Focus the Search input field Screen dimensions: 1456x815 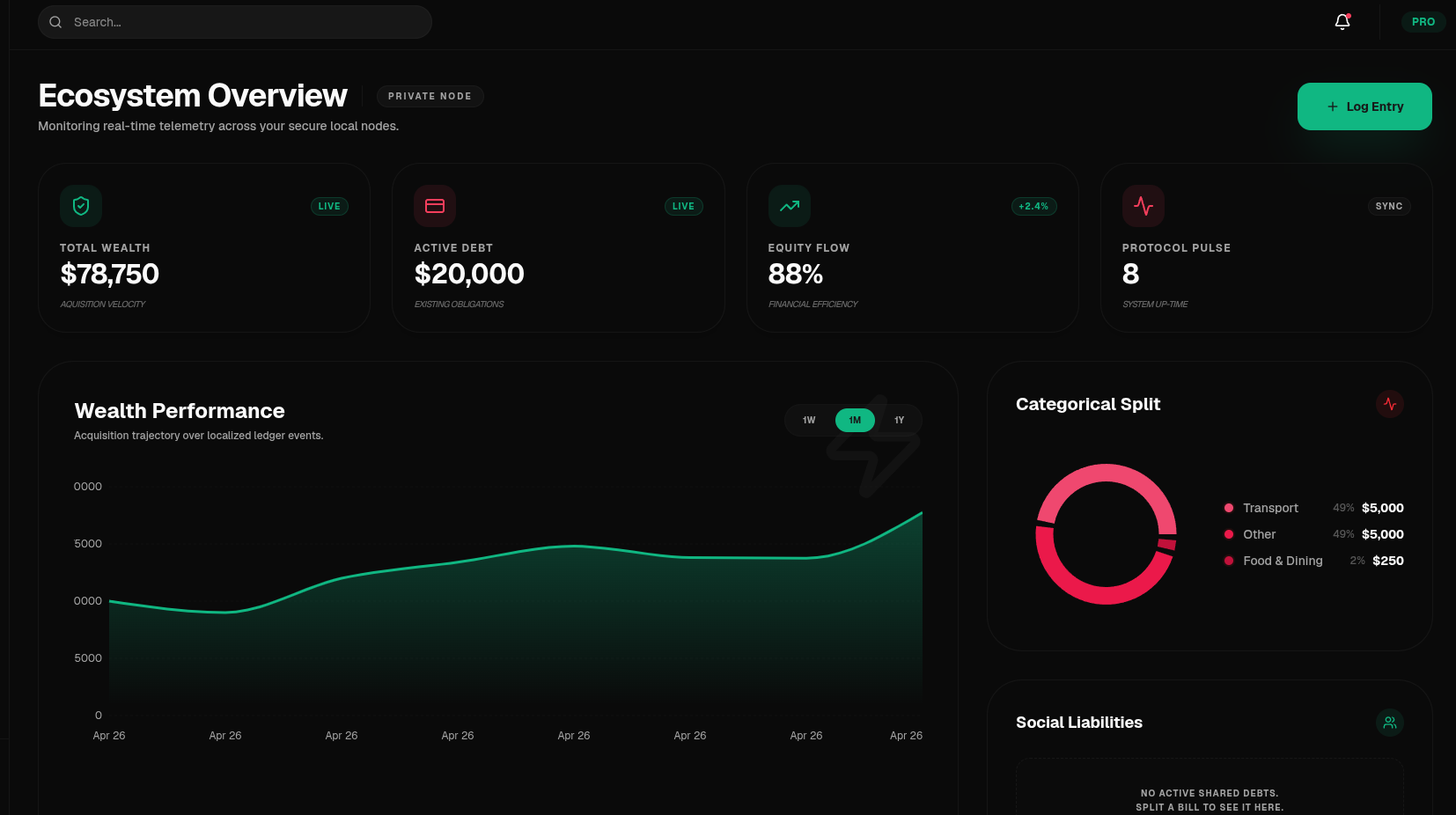(x=246, y=22)
